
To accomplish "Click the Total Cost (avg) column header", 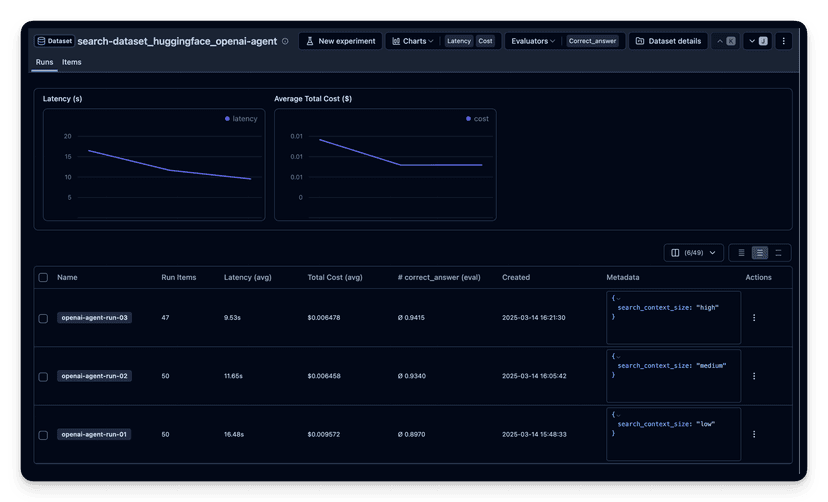I will click(x=335, y=278).
